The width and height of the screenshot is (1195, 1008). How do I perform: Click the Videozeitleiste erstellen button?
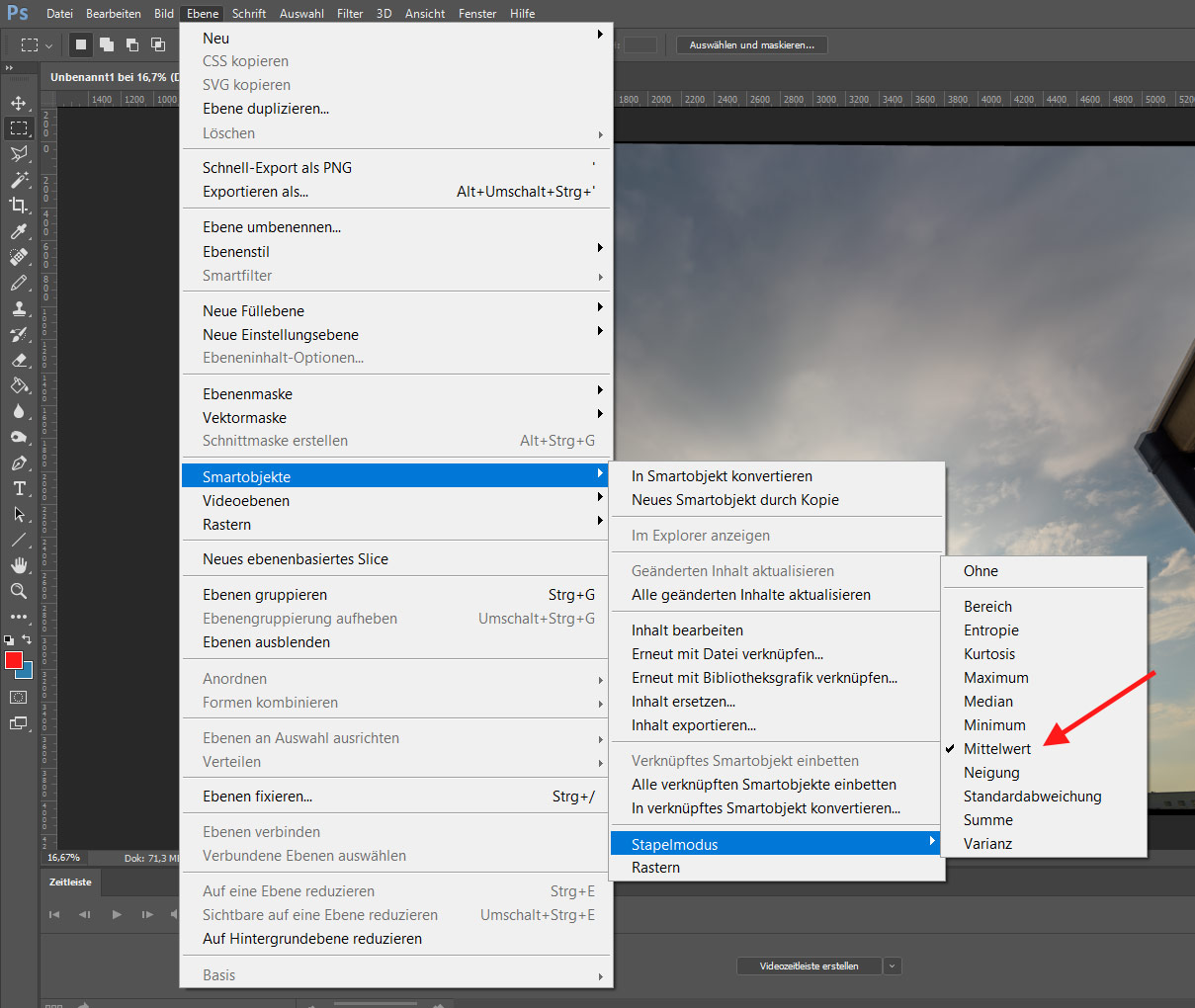[809, 966]
